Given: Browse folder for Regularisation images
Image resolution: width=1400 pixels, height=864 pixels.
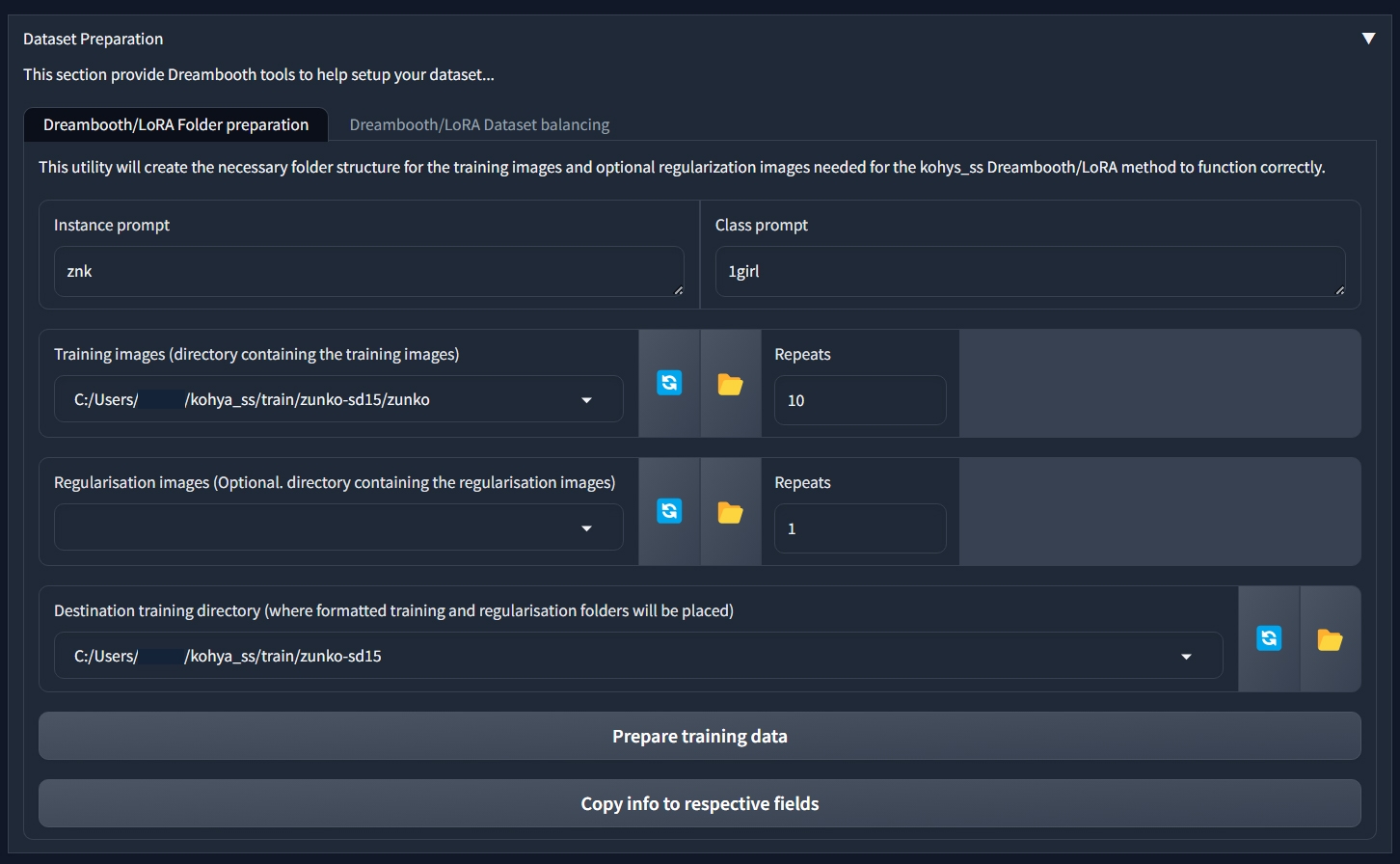Looking at the screenshot, I should point(731,511).
